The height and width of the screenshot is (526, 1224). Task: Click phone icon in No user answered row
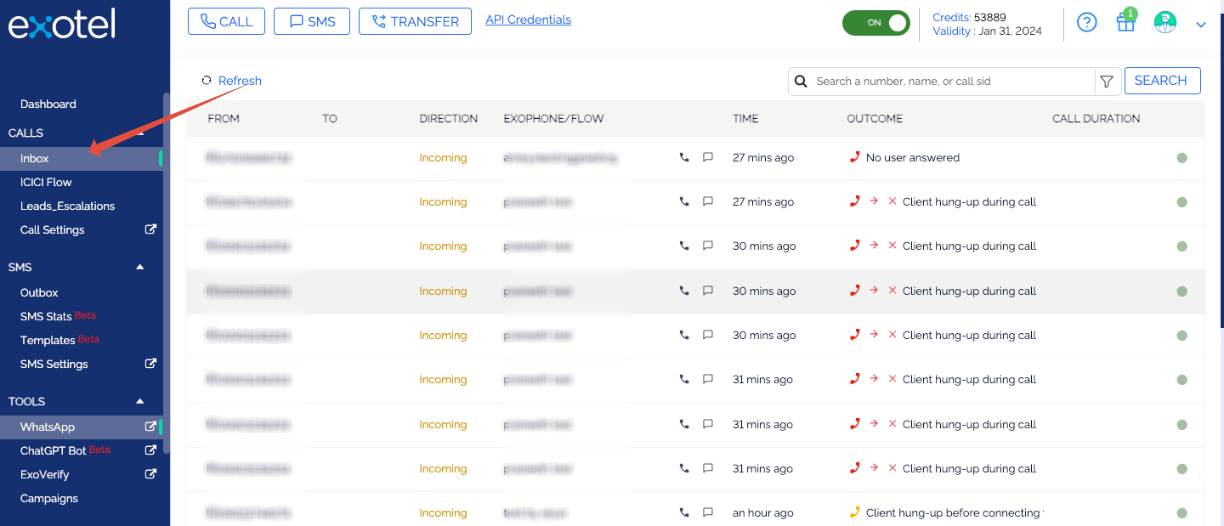(x=684, y=157)
